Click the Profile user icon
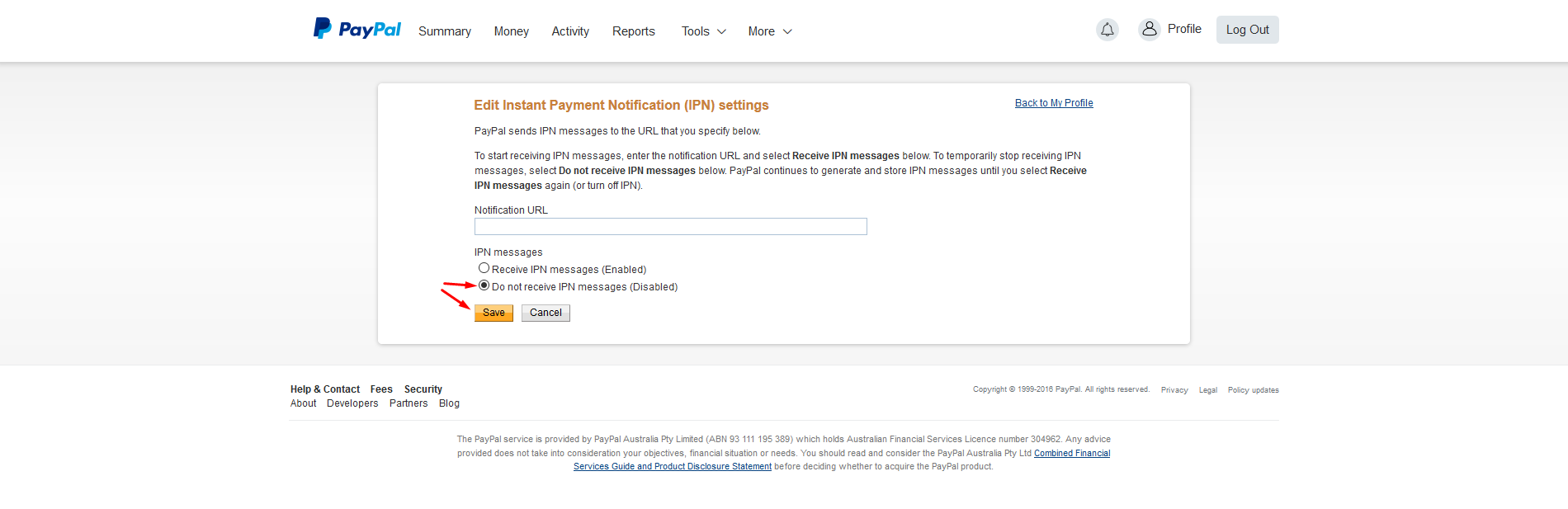 click(x=1149, y=29)
